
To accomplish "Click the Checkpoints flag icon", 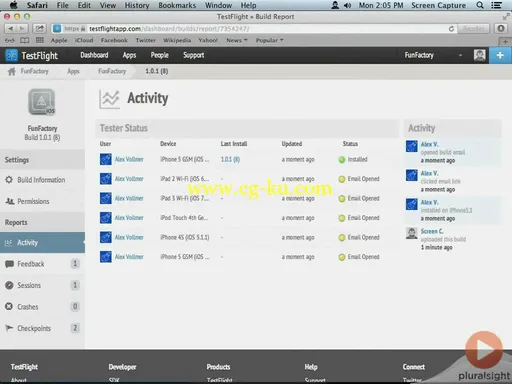I will click(x=9, y=328).
